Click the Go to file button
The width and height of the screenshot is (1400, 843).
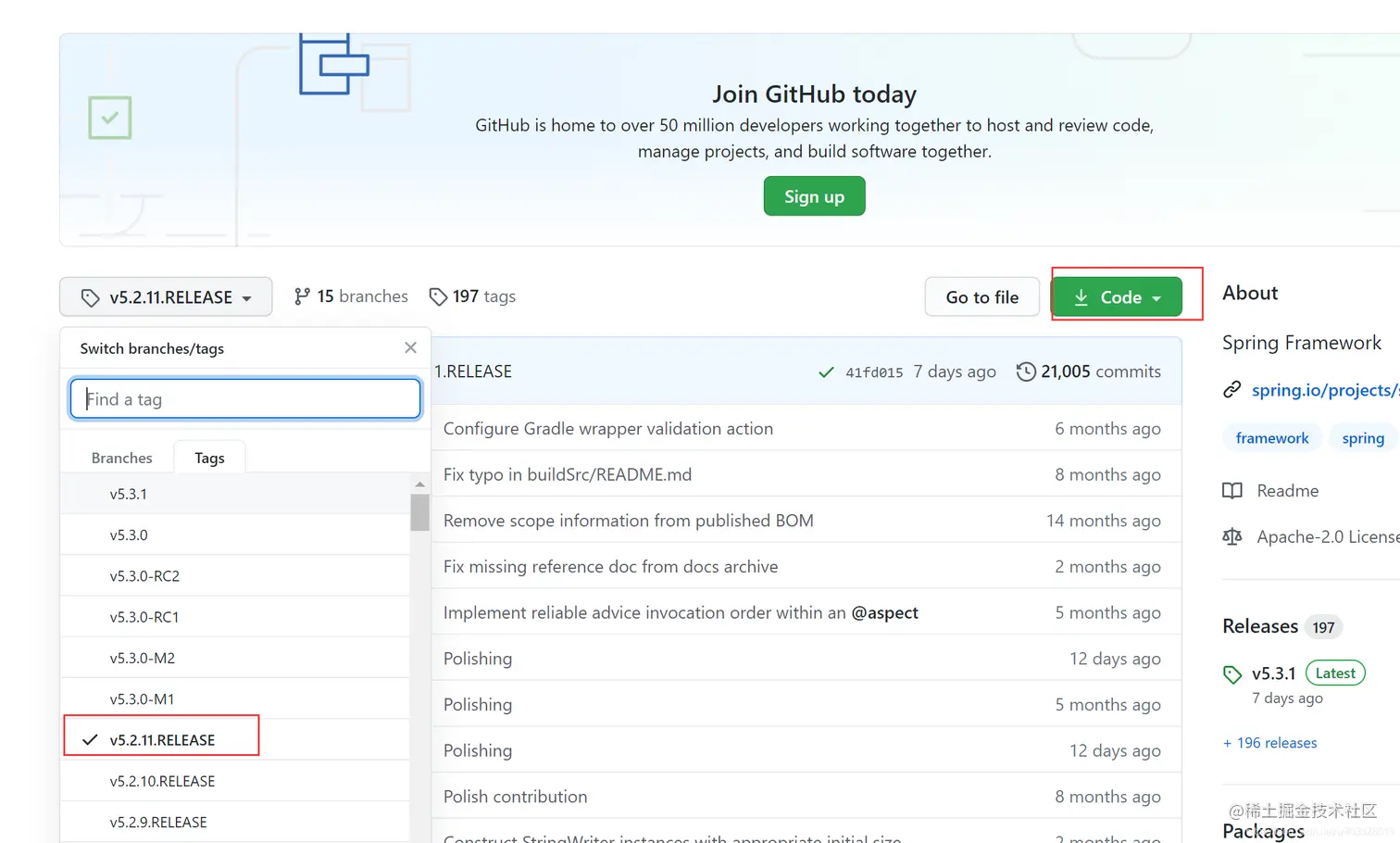981,297
